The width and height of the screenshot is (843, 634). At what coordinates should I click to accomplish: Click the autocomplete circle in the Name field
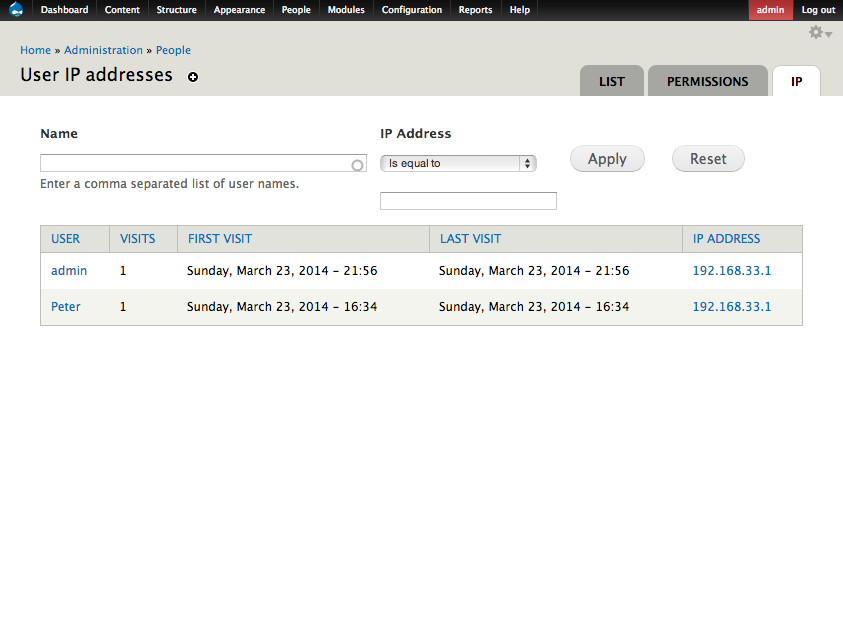(357, 165)
